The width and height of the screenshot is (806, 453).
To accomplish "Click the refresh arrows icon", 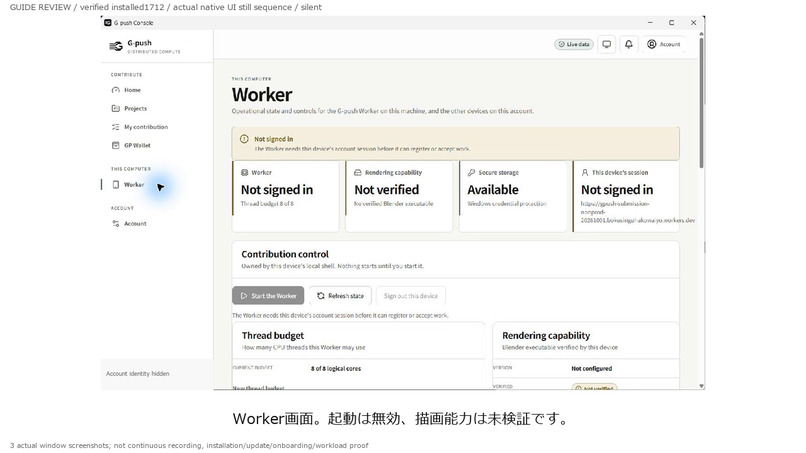I will click(x=321, y=296).
